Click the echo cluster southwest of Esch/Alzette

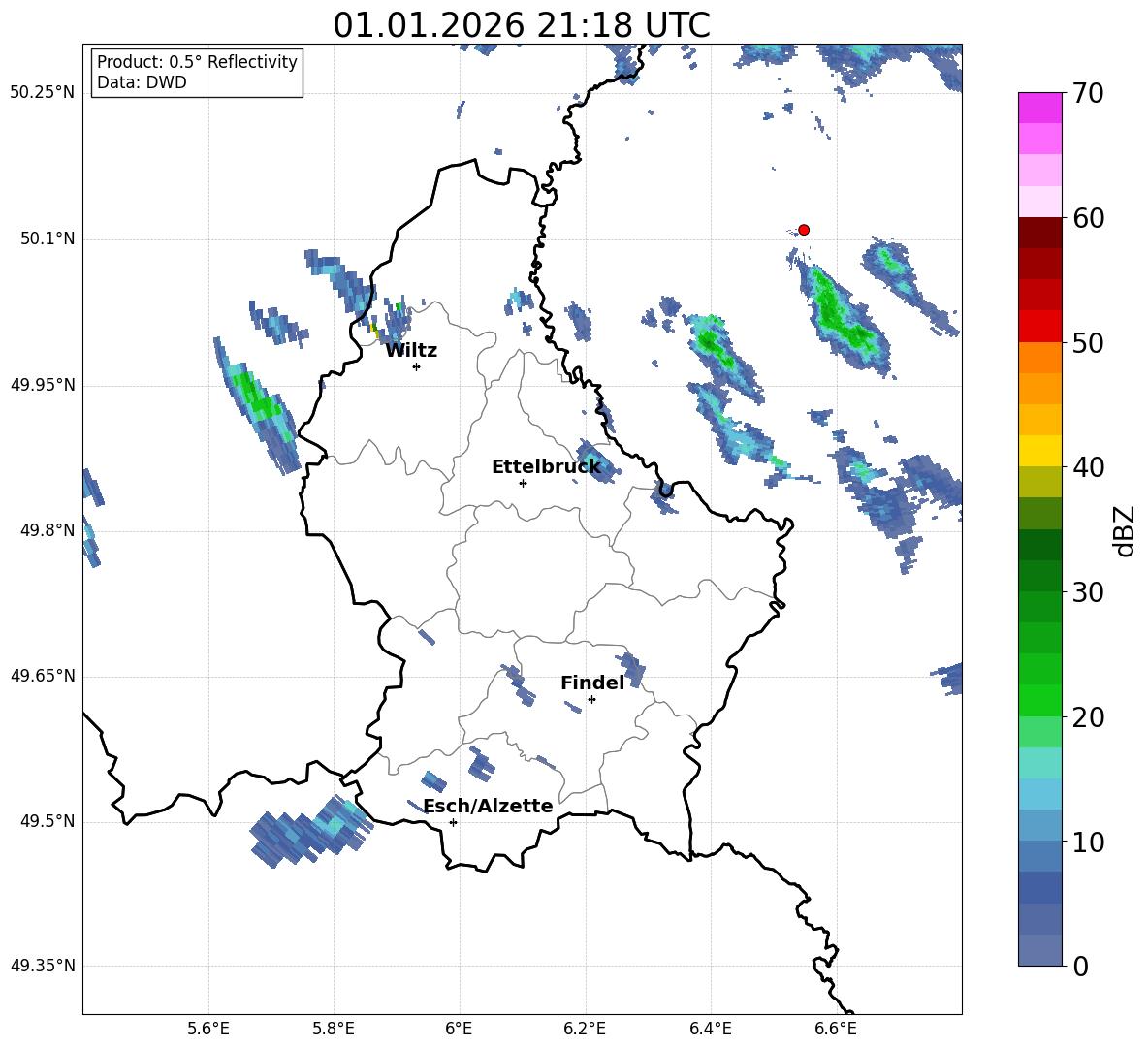click(x=311, y=831)
